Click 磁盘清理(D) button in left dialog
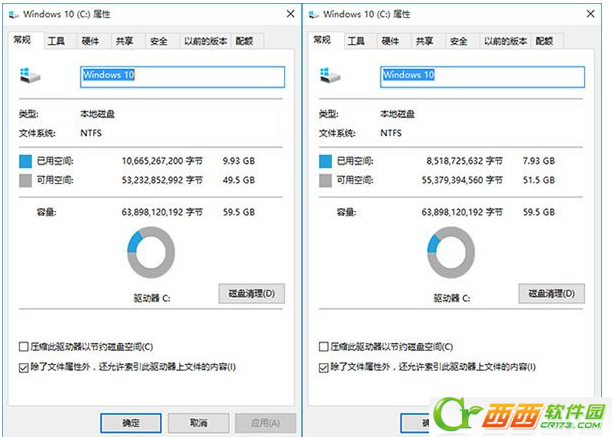Image resolution: width=612 pixels, height=437 pixels. 252,293
